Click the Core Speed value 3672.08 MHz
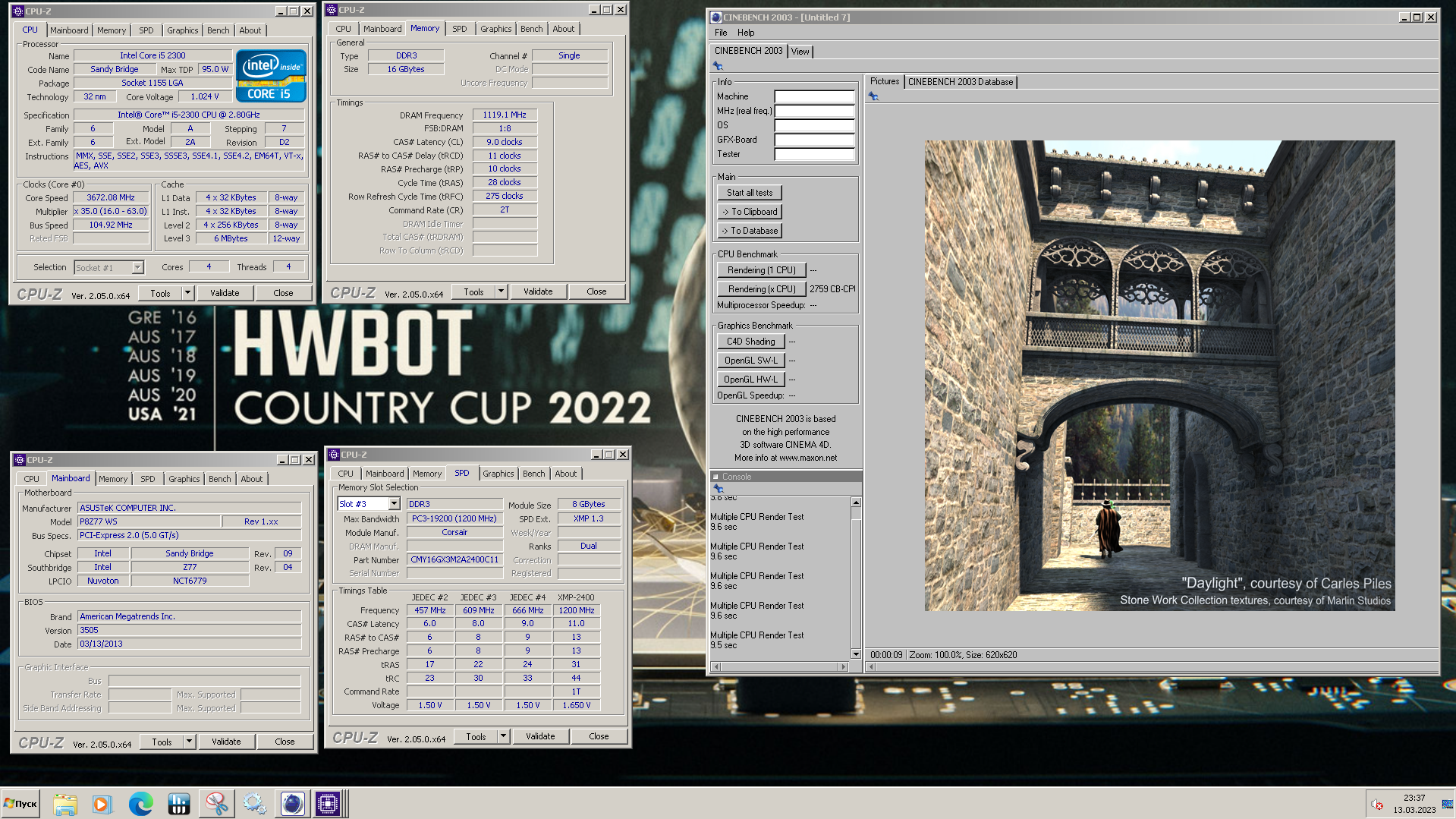 pyautogui.click(x=111, y=197)
